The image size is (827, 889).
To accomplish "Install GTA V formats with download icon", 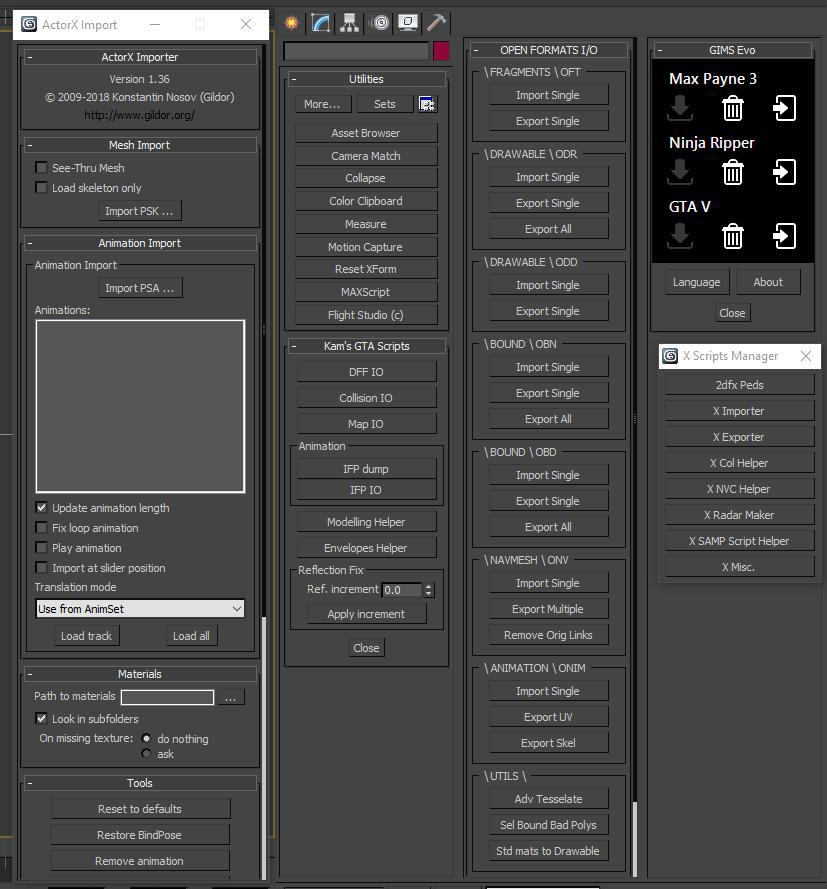I will click(680, 237).
